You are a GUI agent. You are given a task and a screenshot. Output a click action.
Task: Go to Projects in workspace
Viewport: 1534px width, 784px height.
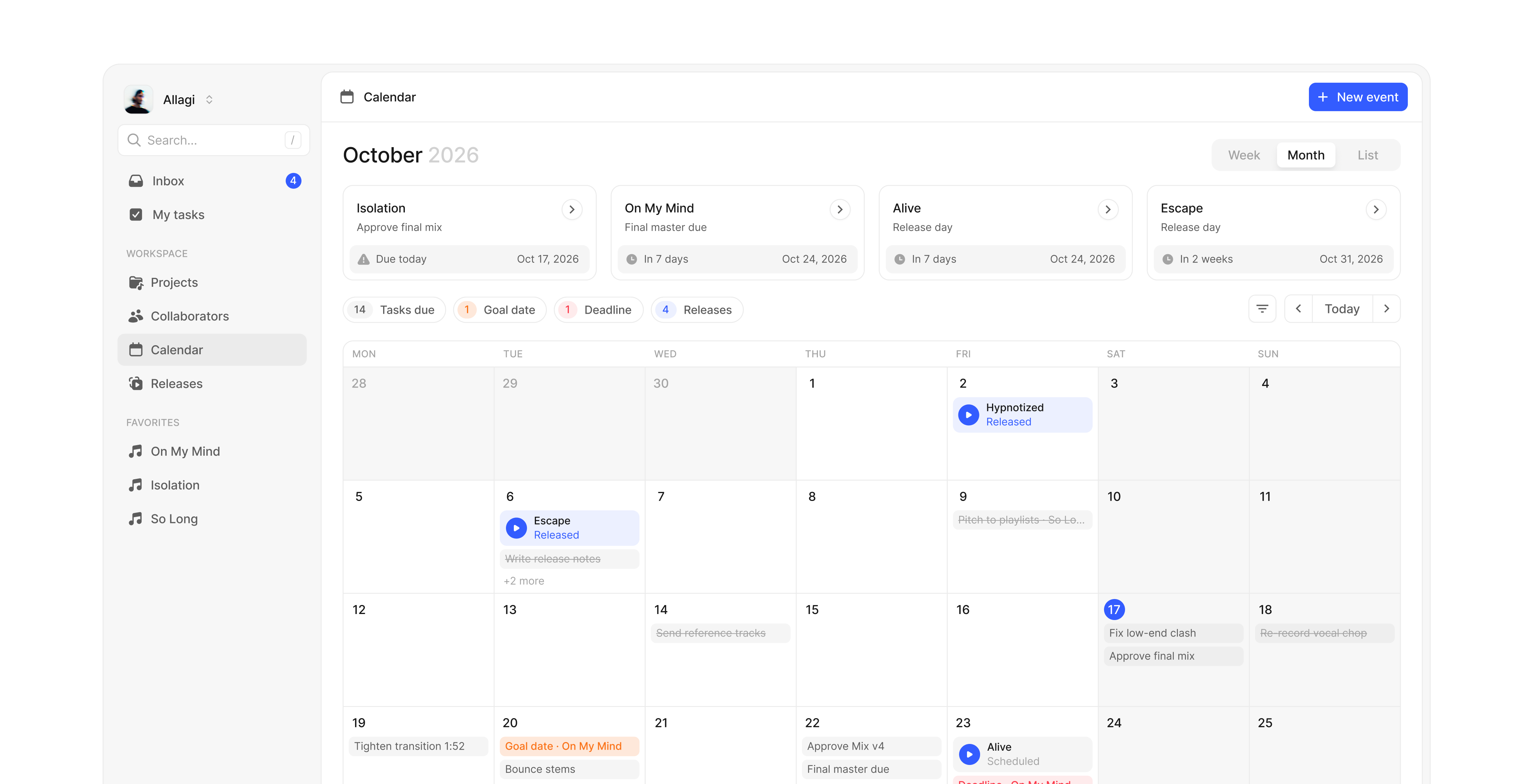pyautogui.click(x=212, y=282)
